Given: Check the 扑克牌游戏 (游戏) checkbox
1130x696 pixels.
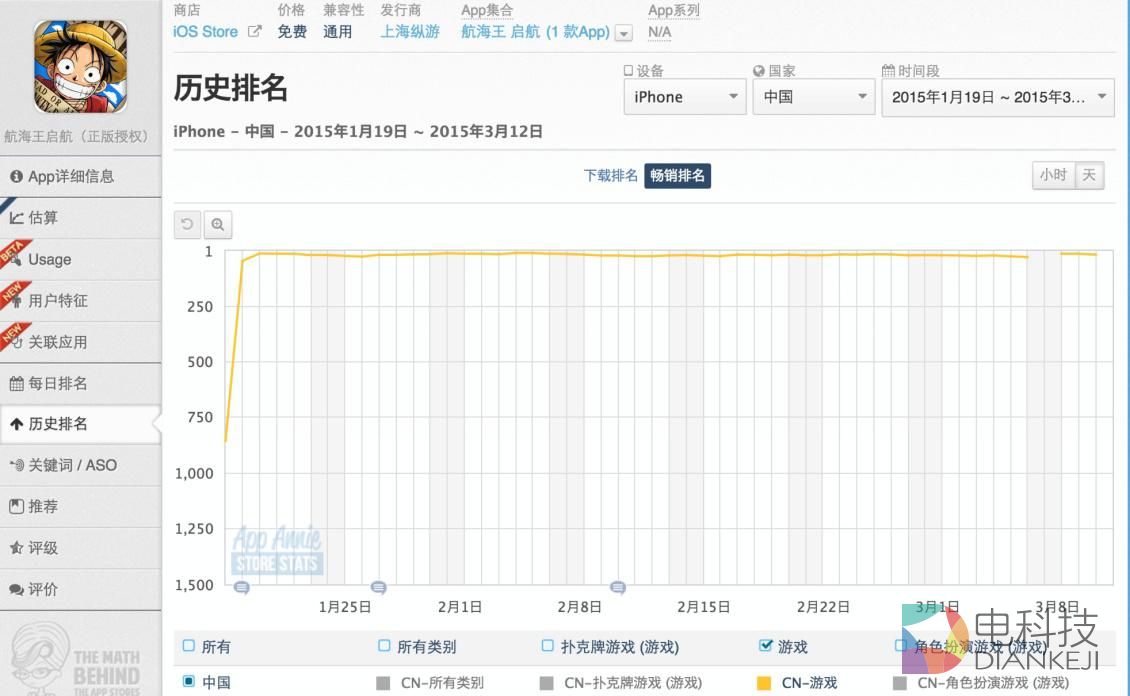Looking at the screenshot, I should pos(547,646).
